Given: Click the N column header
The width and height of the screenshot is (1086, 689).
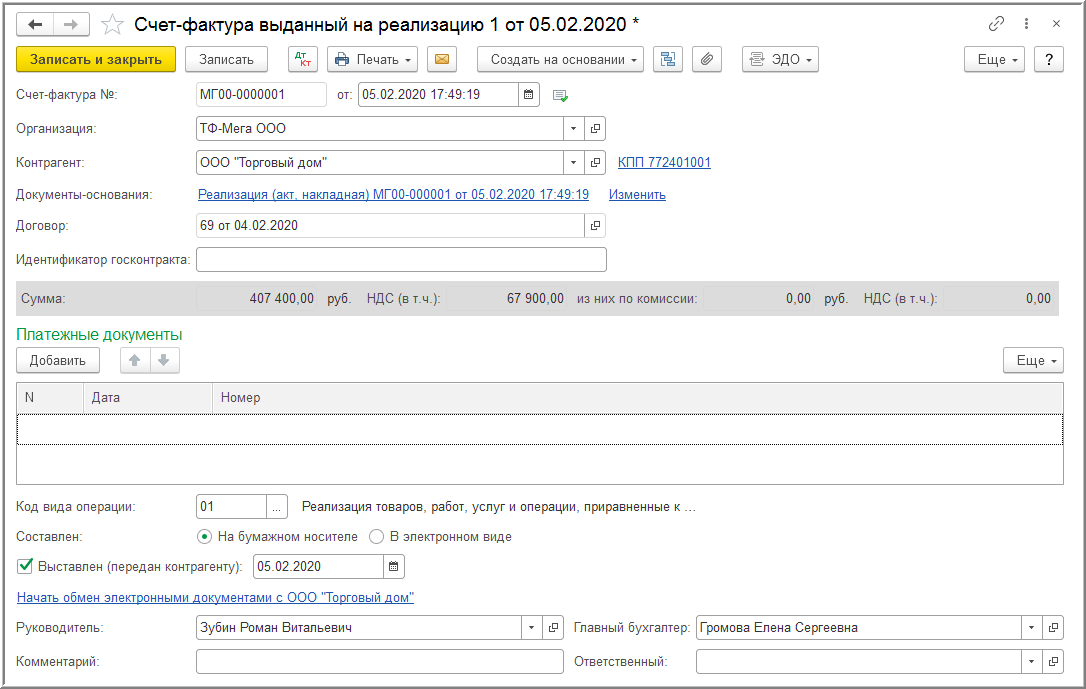Looking at the screenshot, I should tap(50, 397).
